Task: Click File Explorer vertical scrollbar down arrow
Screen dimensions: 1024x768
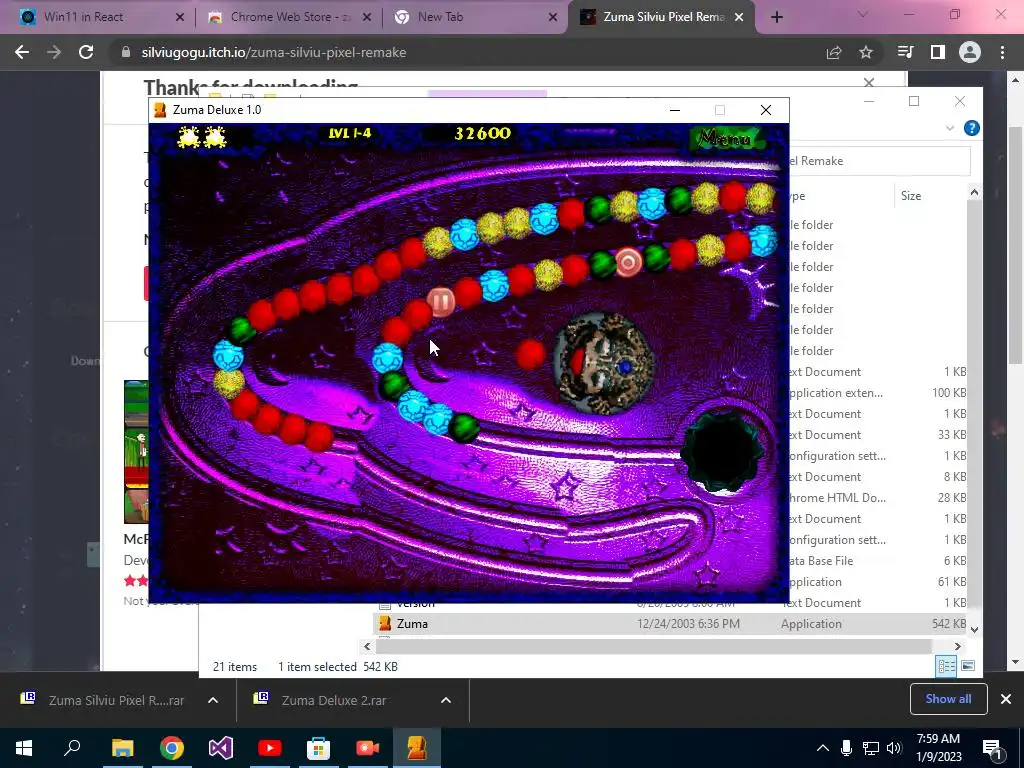Action: tap(974, 630)
